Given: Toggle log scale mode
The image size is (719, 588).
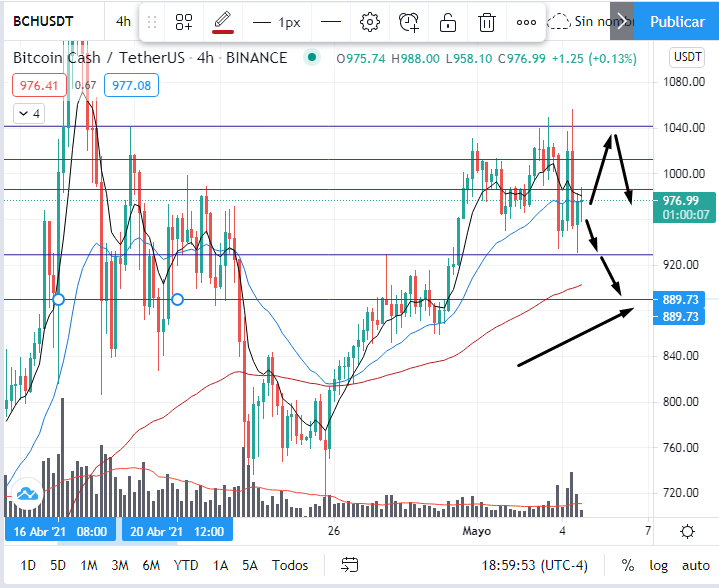Looking at the screenshot, I should (x=658, y=565).
